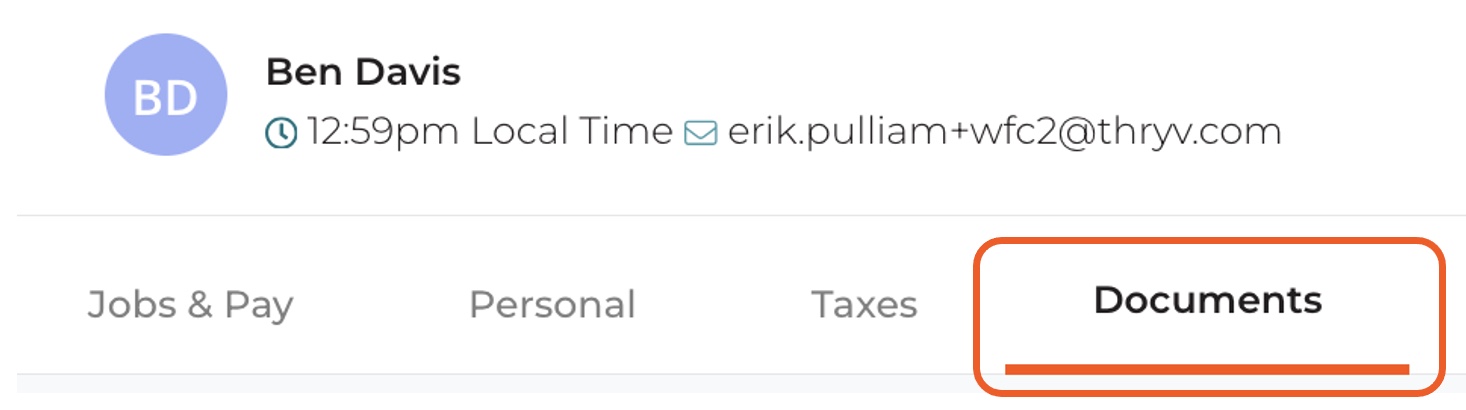Click the 12:59pm Local Time text
Screen dimensions: 1466x410
(x=489, y=132)
